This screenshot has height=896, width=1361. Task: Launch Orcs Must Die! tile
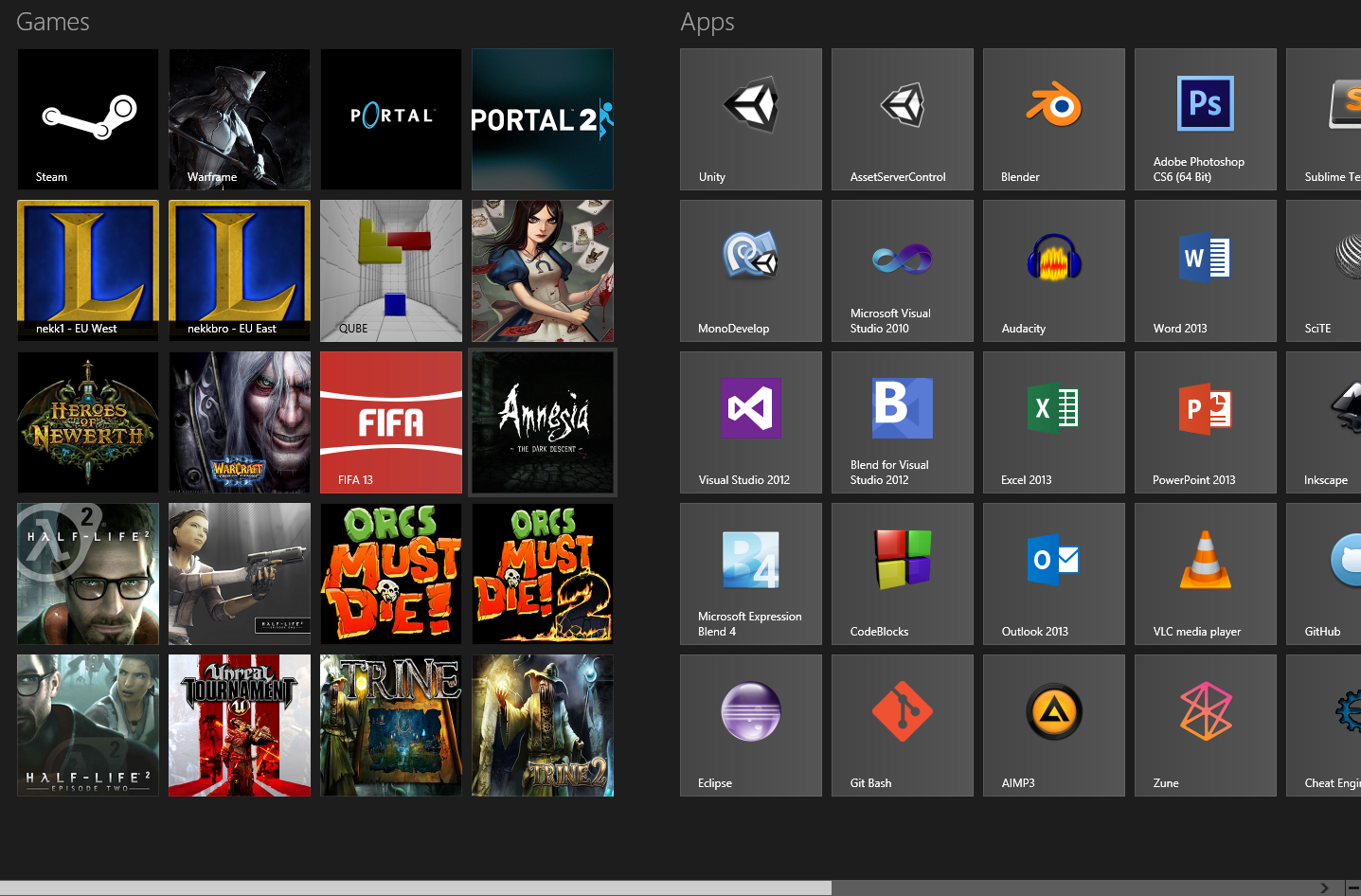coord(391,574)
